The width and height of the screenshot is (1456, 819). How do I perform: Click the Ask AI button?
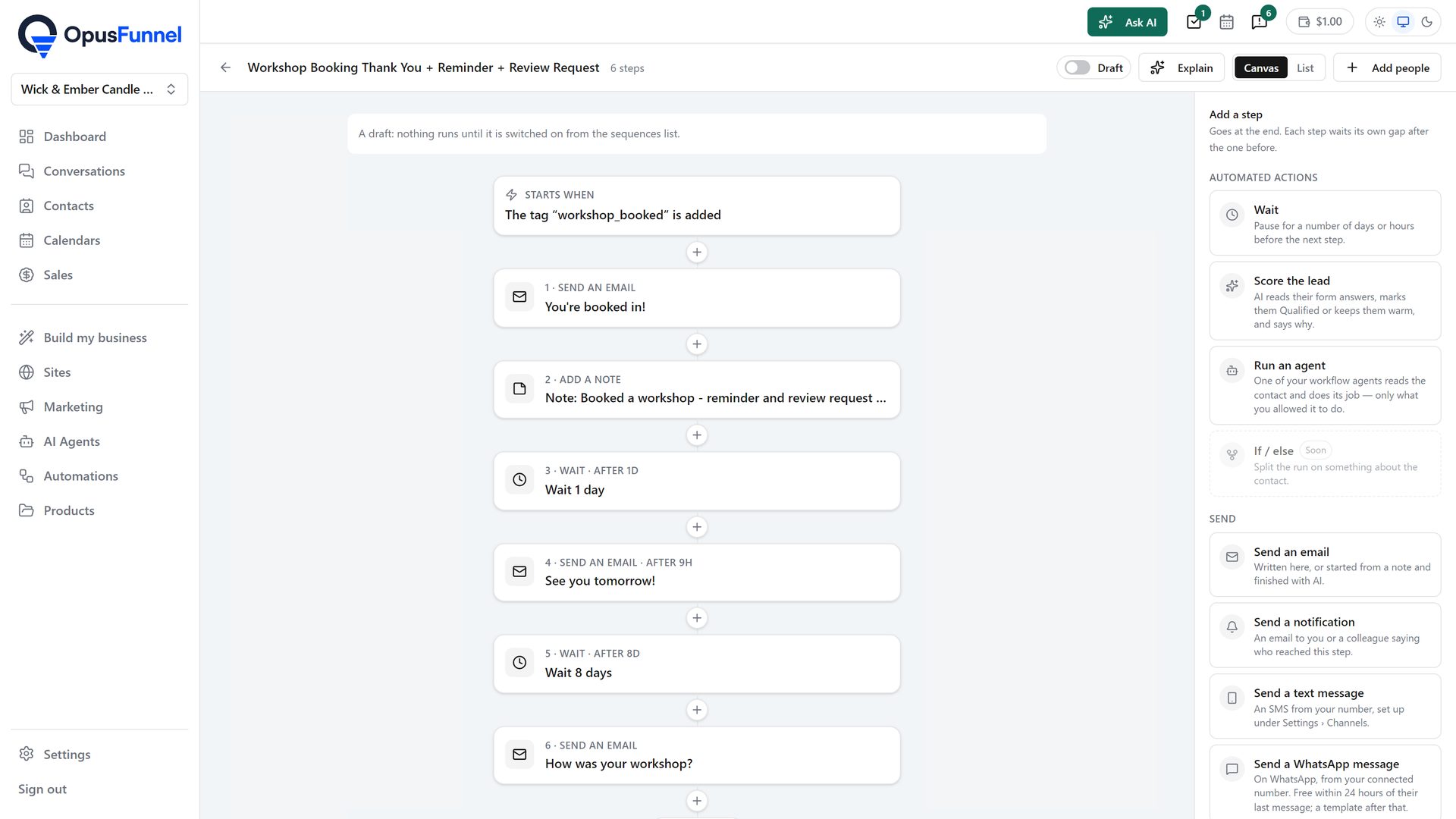[1127, 22]
